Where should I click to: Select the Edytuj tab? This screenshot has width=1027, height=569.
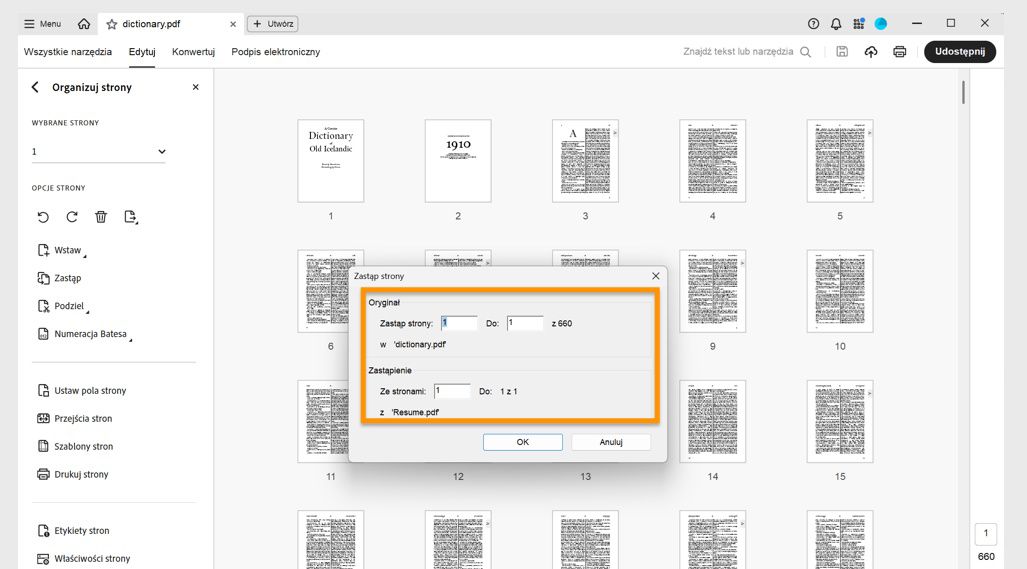(142, 52)
